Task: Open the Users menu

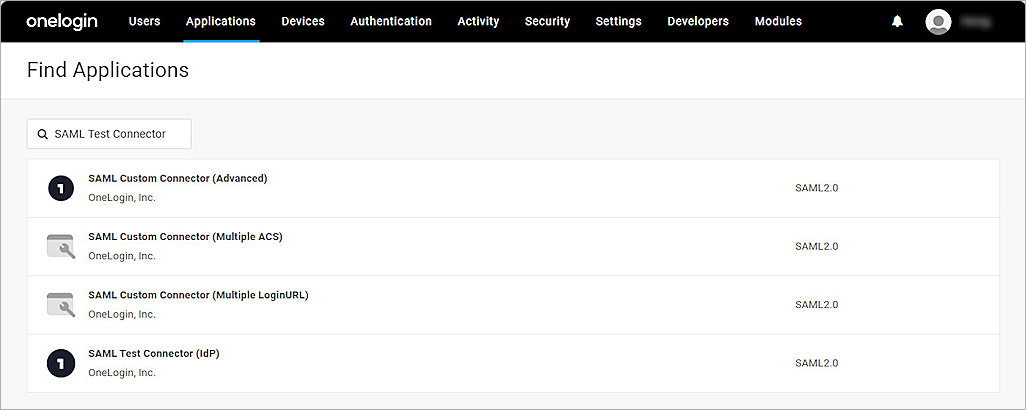Action: (145, 21)
